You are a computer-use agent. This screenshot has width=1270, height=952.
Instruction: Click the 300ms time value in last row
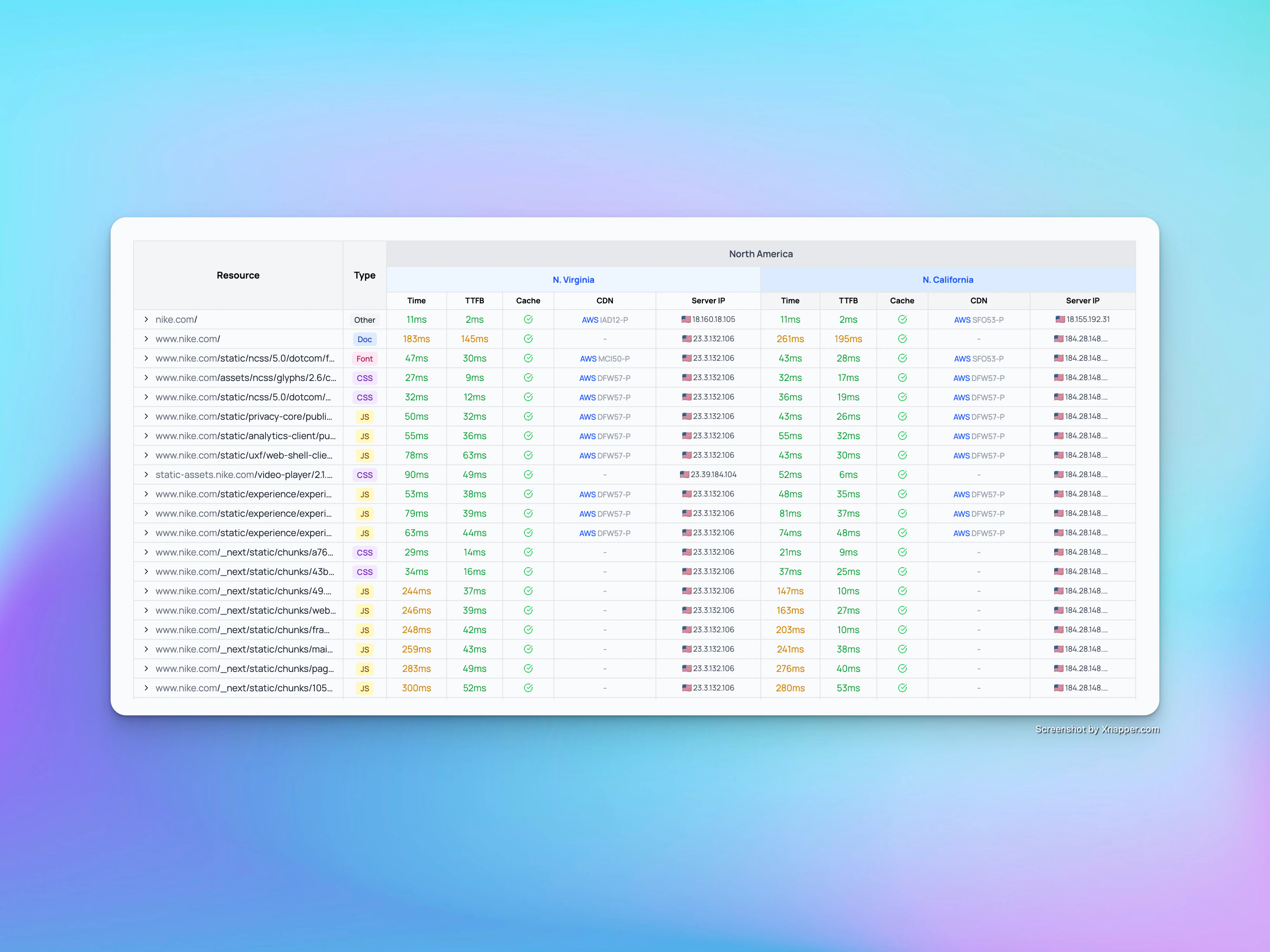416,688
